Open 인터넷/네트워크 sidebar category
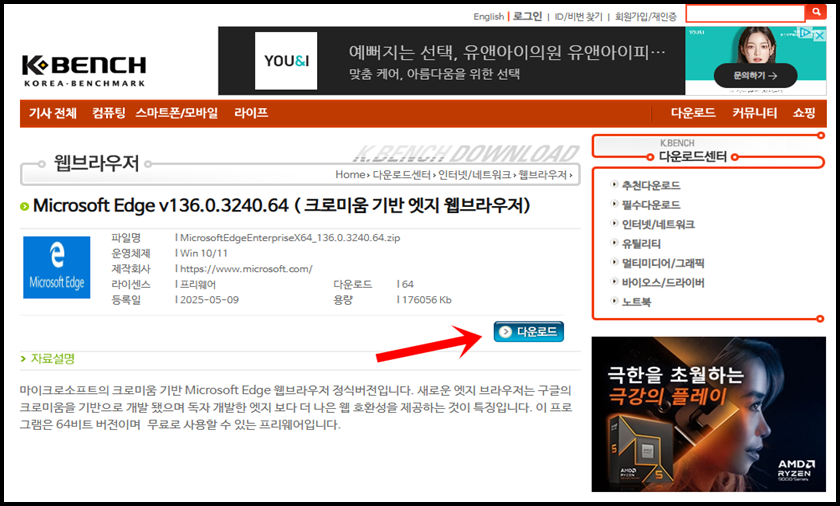This screenshot has width=840, height=506. click(x=658, y=224)
